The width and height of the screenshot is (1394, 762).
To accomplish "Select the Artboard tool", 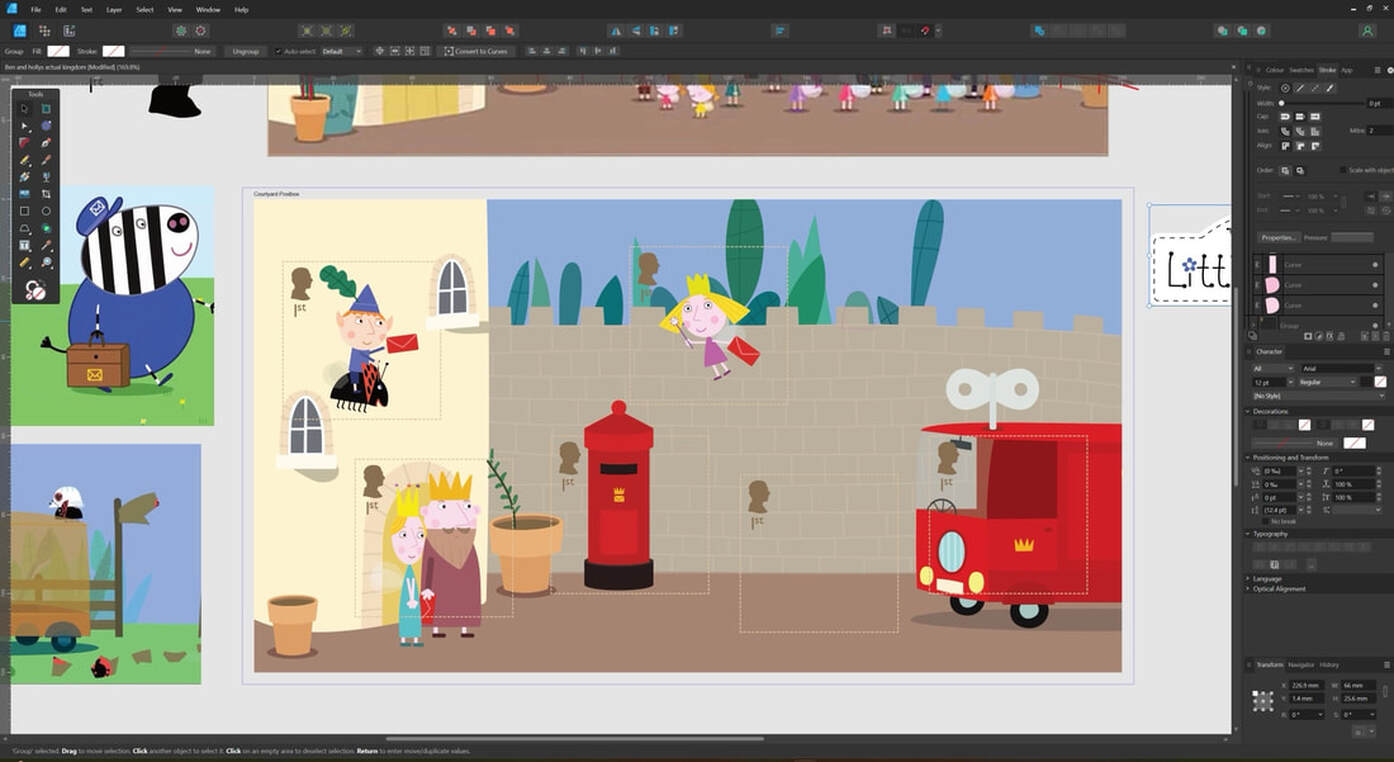I will point(46,108).
